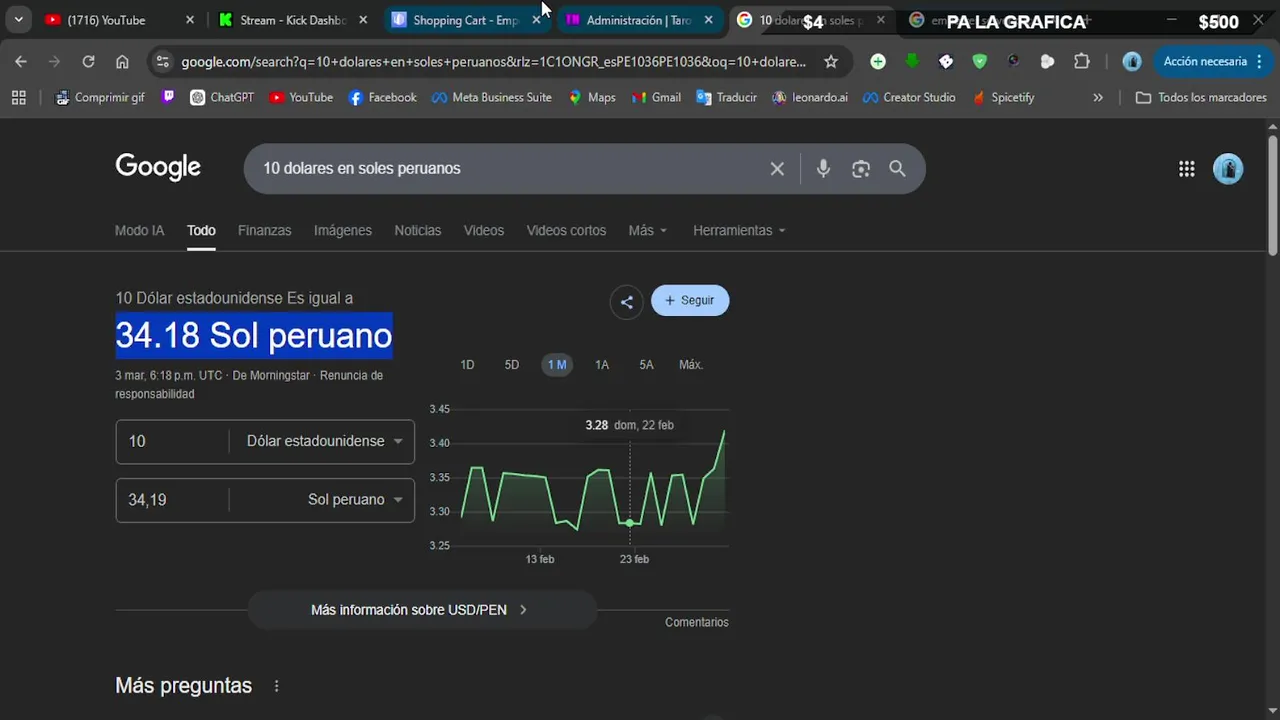Viewport: 1280px width, 720px height.
Task: Click the Google logo
Action: [158, 168]
